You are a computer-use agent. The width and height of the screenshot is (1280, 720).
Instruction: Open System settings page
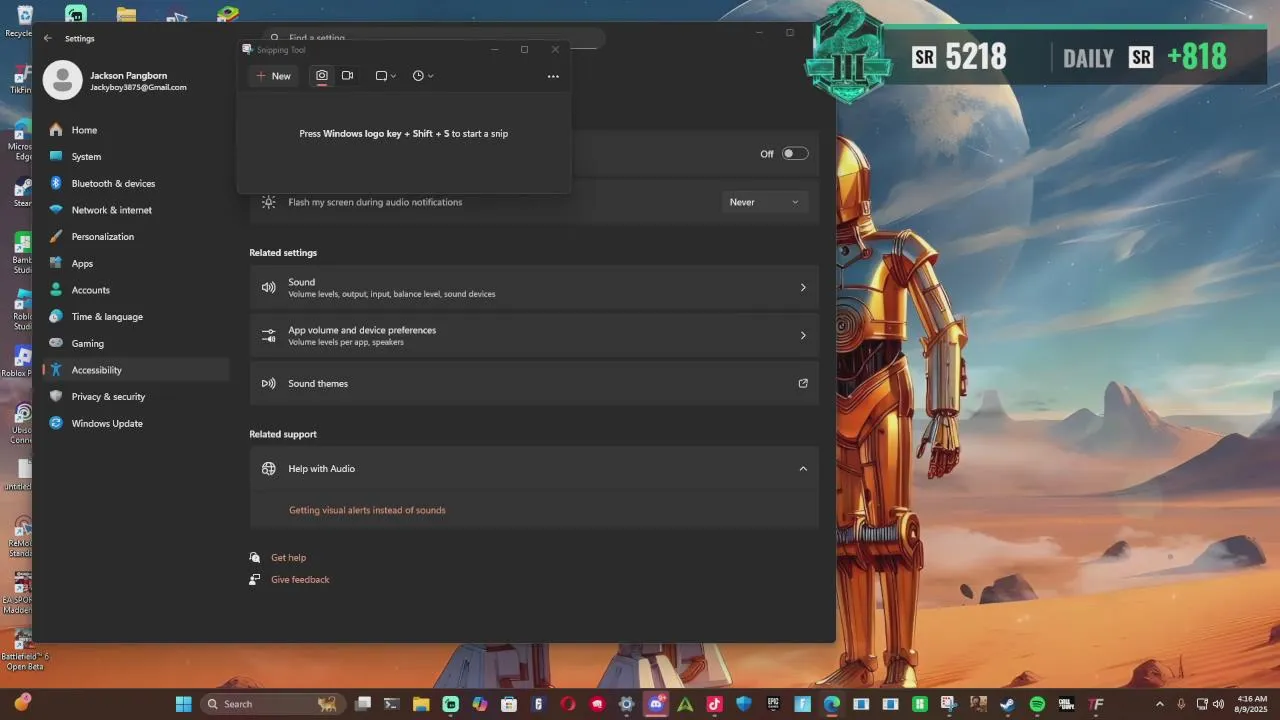pos(135,157)
